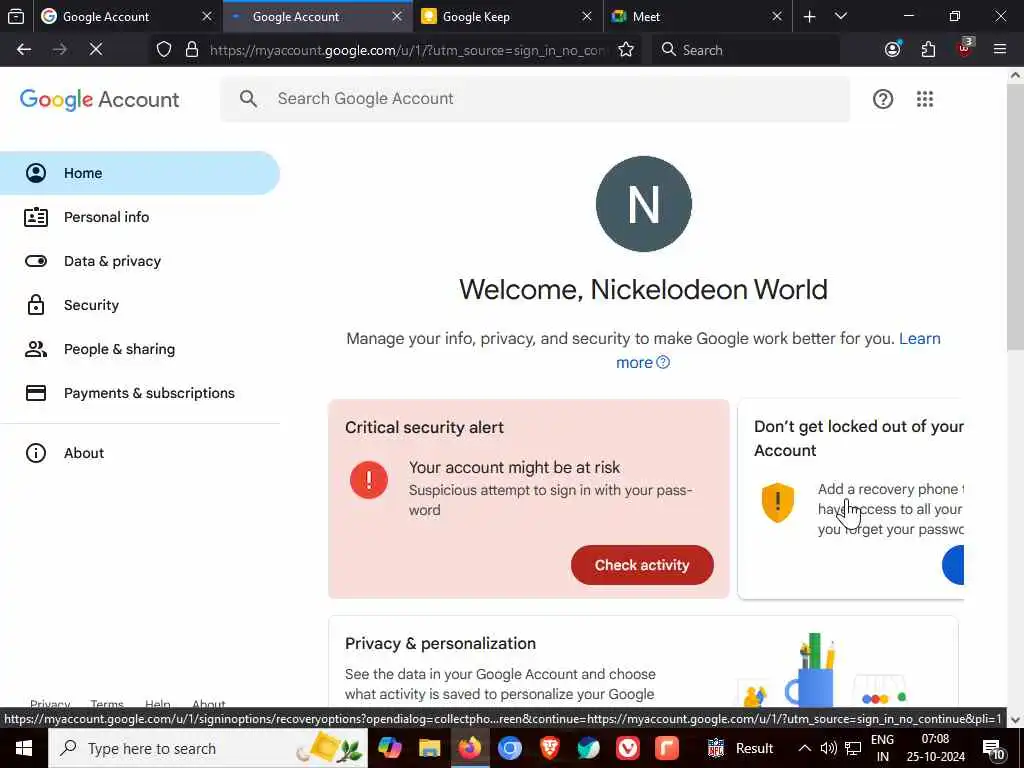
Task: Click the tracking protection shield icon
Action: tap(164, 50)
